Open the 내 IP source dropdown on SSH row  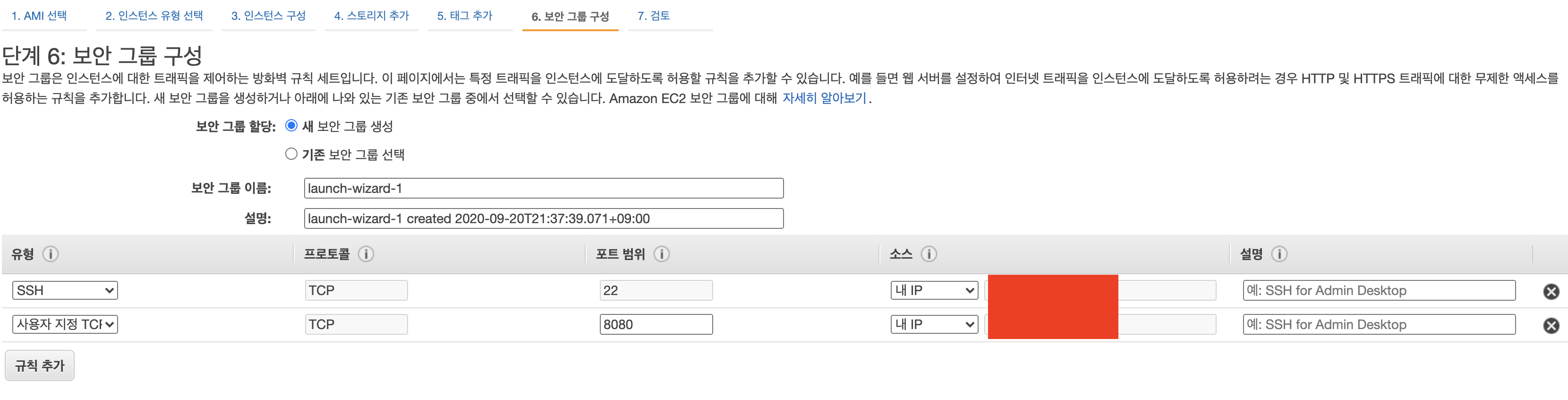pyautogui.click(x=934, y=290)
